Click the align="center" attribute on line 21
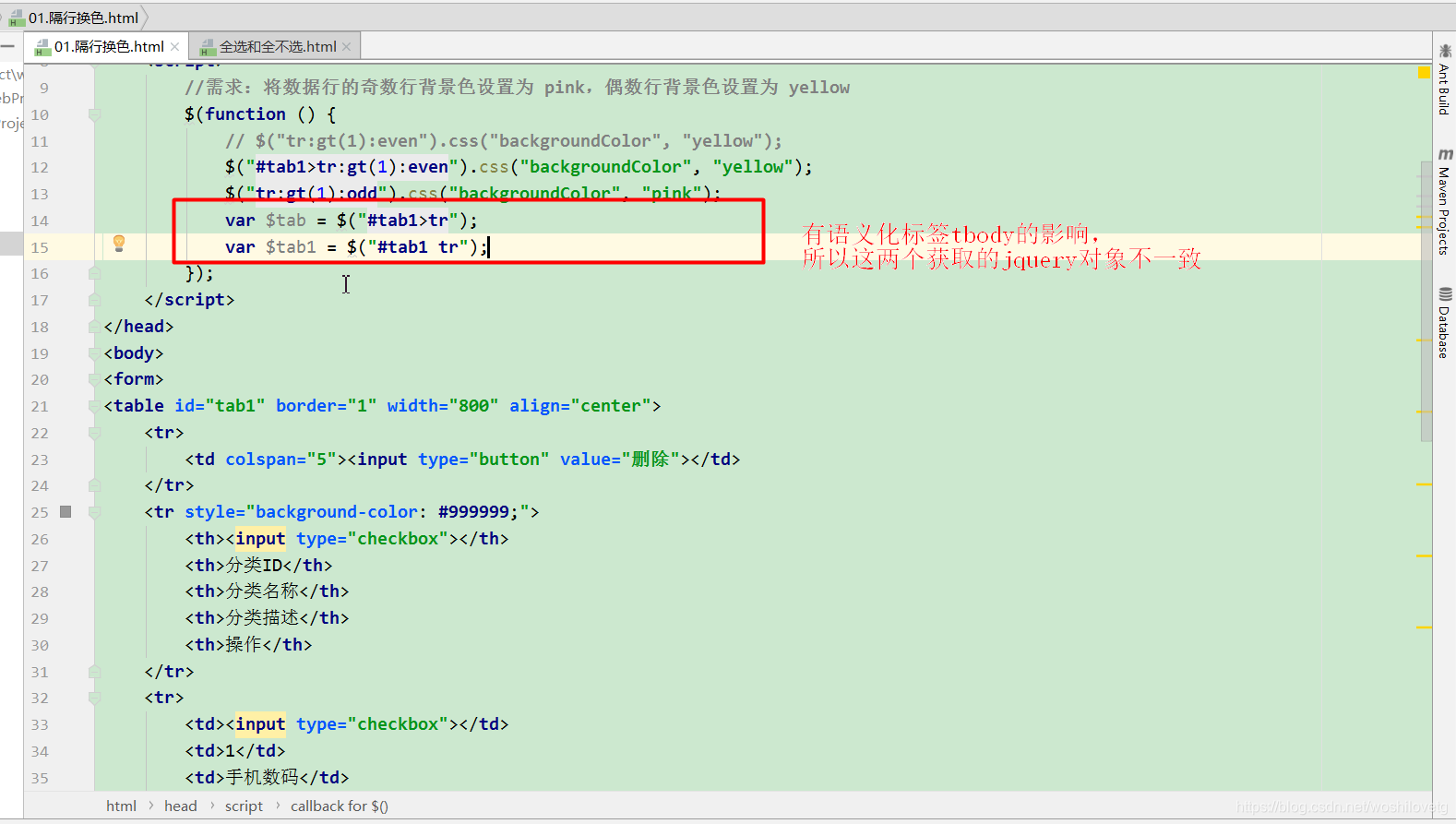 click(580, 406)
